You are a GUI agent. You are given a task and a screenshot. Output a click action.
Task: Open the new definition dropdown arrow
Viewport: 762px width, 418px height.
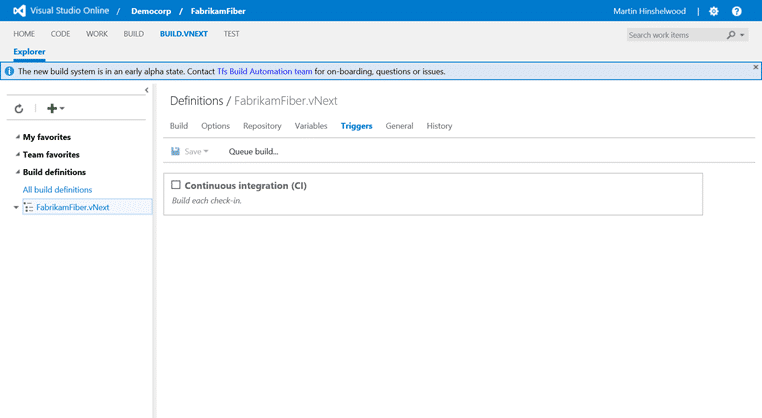62,108
